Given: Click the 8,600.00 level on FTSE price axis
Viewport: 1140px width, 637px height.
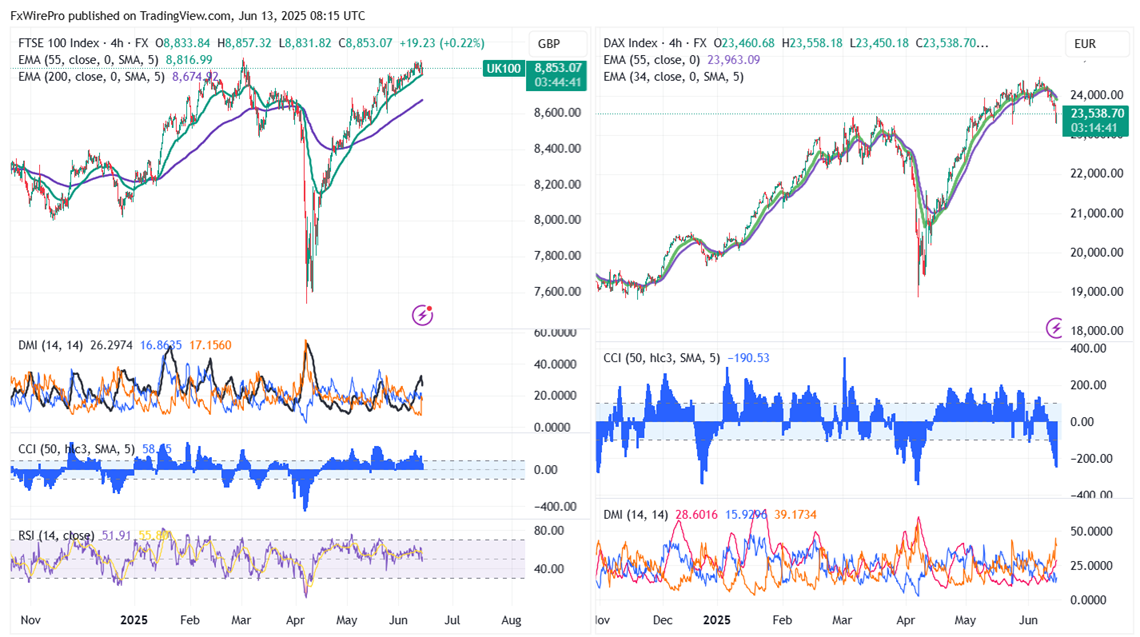Looking at the screenshot, I should [x=558, y=113].
